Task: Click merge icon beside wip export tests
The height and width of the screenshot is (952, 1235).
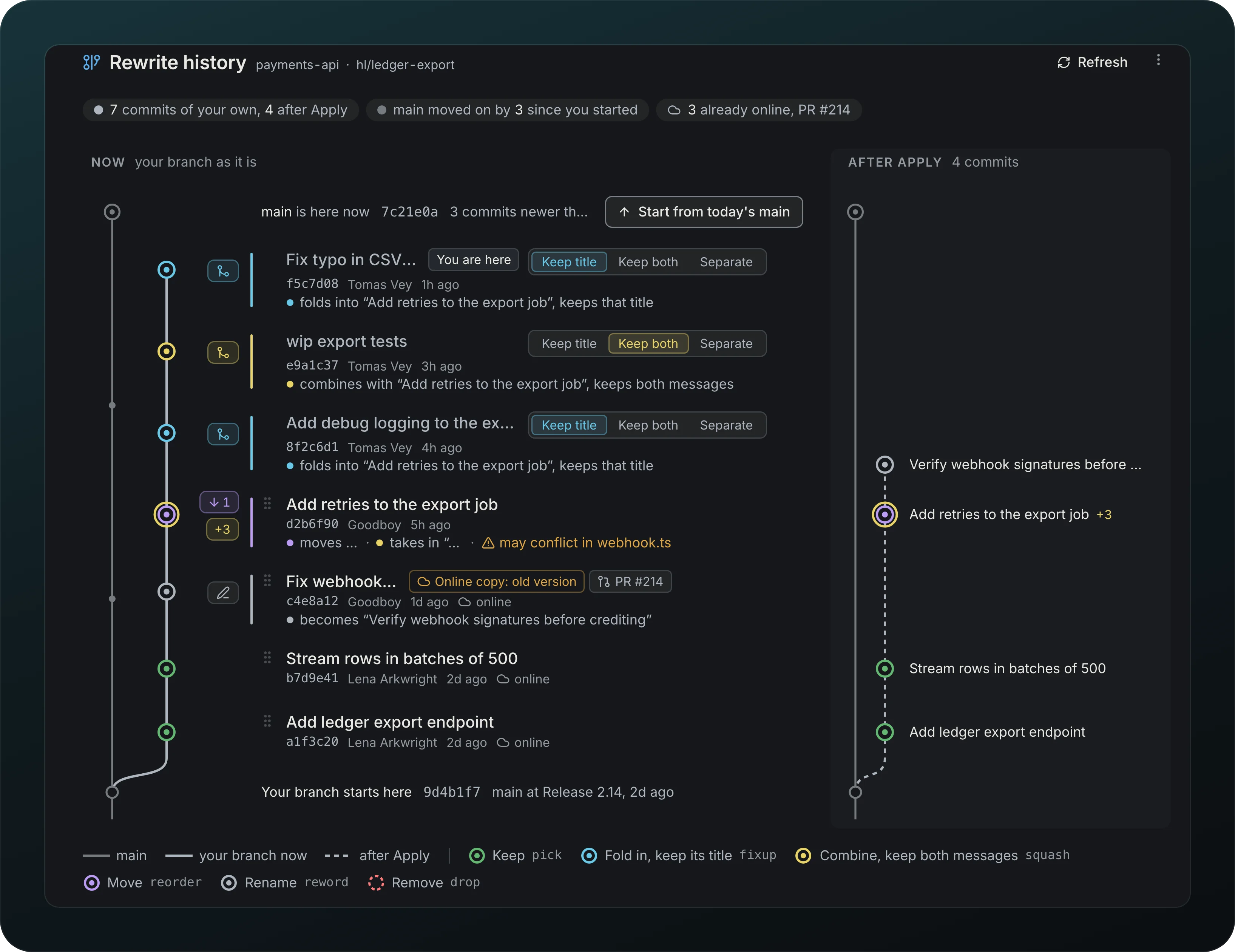Action: point(223,352)
